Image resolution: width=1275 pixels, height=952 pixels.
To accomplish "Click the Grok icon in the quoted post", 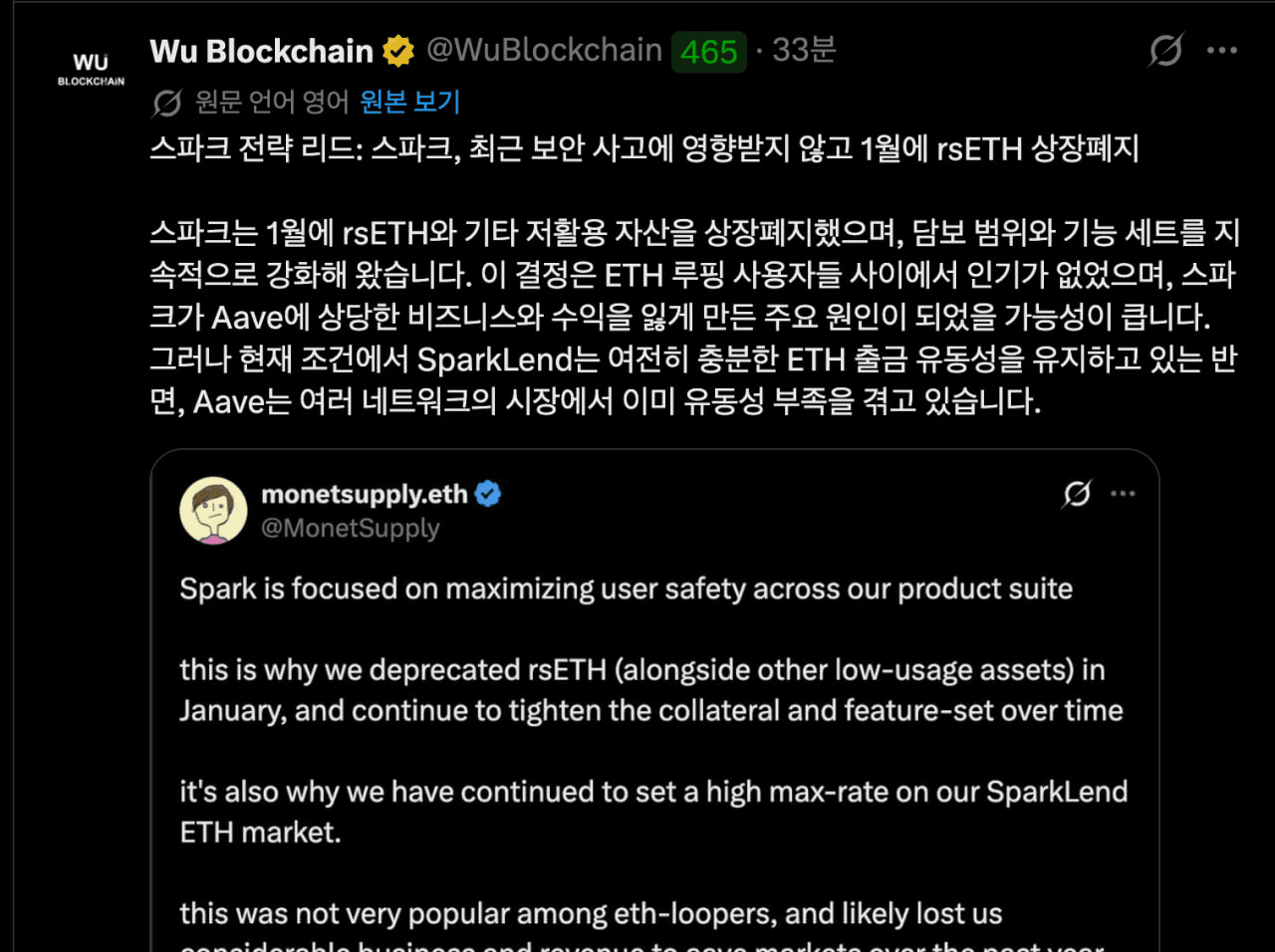I will click(x=1077, y=493).
